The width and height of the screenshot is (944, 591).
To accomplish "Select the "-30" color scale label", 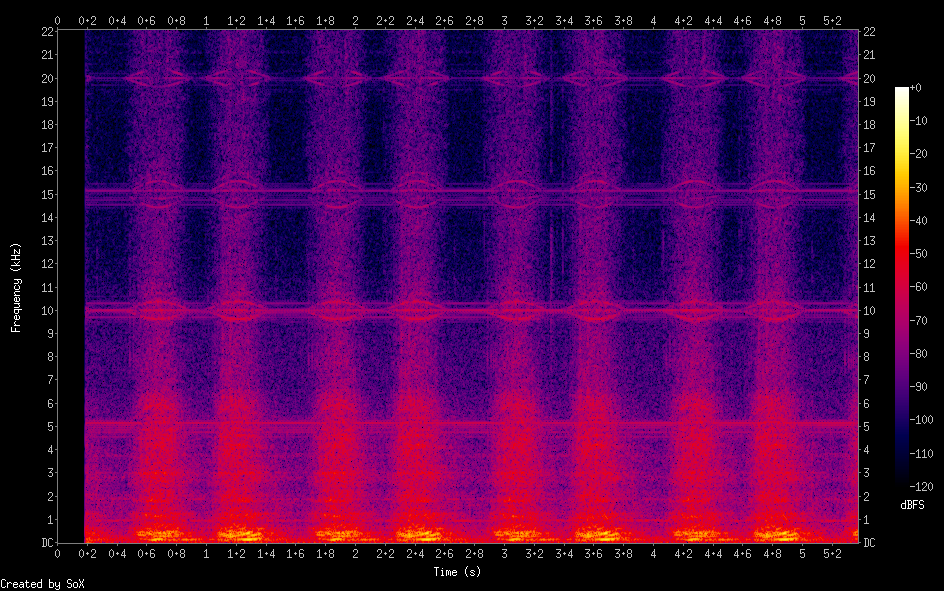I will click(918, 188).
